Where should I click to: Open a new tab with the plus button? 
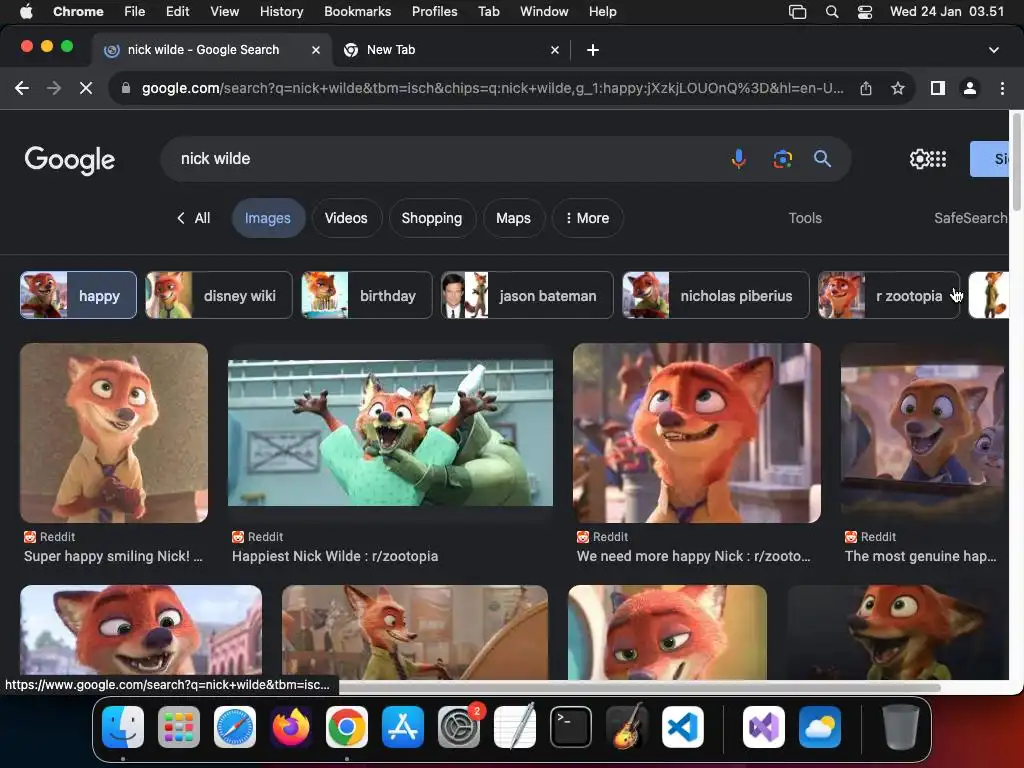pos(593,50)
